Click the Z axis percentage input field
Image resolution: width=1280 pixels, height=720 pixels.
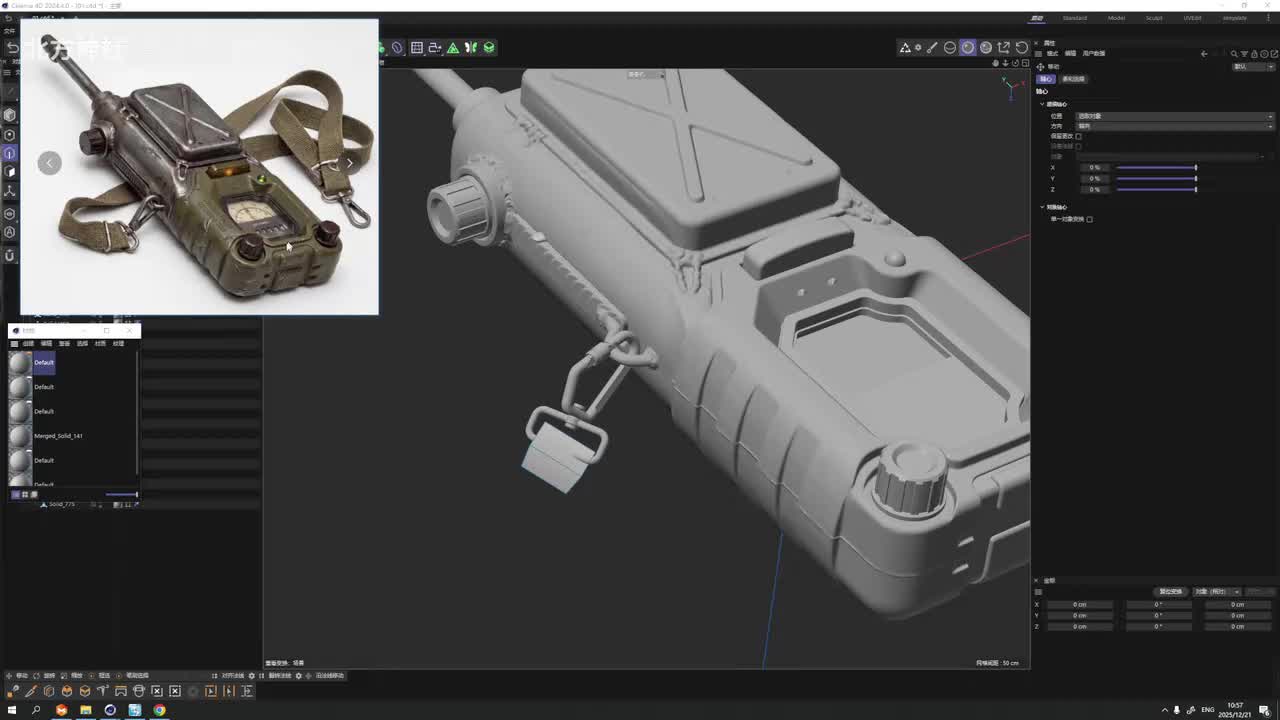pos(1093,189)
